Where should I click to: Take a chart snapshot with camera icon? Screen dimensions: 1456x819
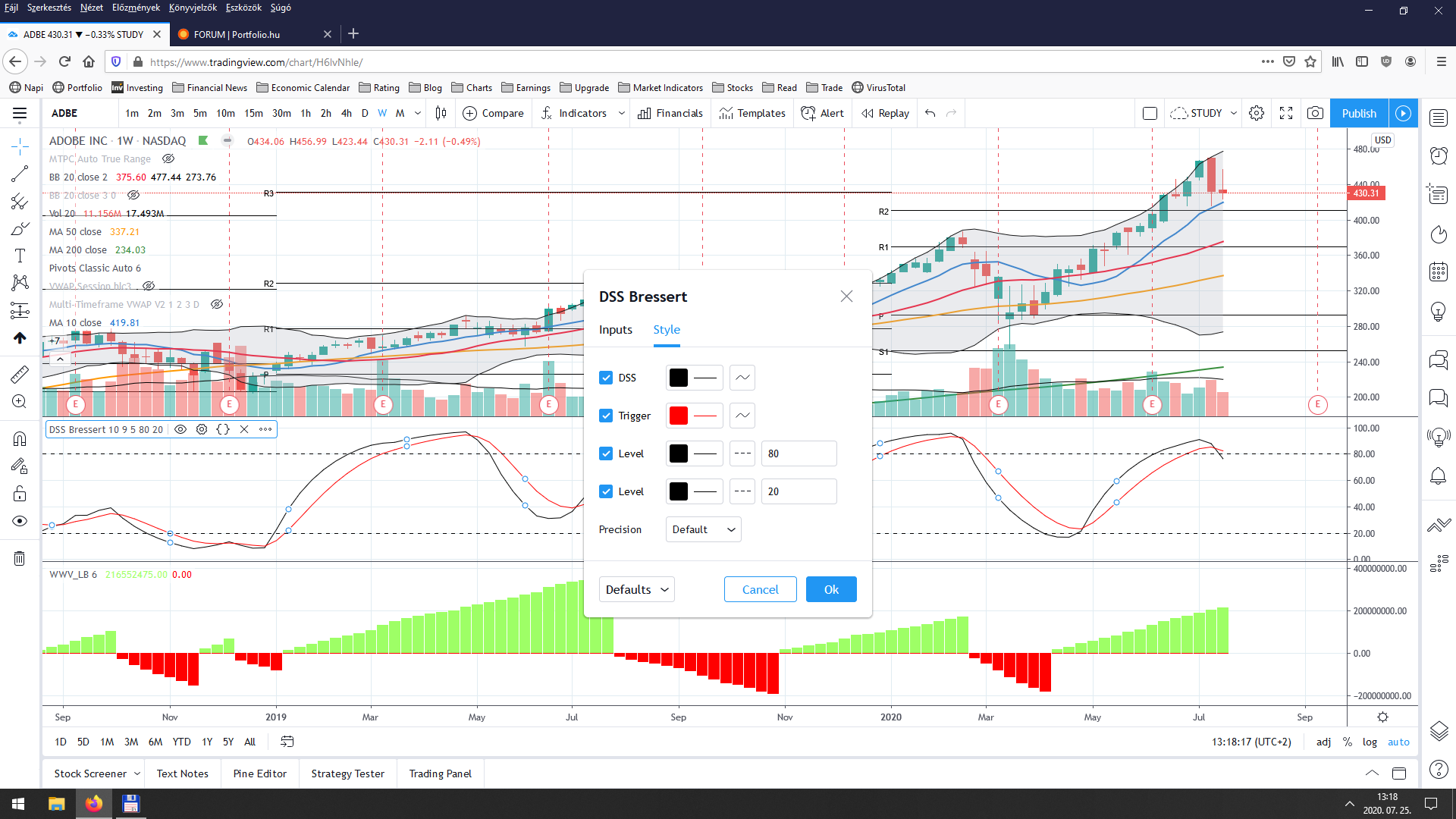pos(1315,114)
